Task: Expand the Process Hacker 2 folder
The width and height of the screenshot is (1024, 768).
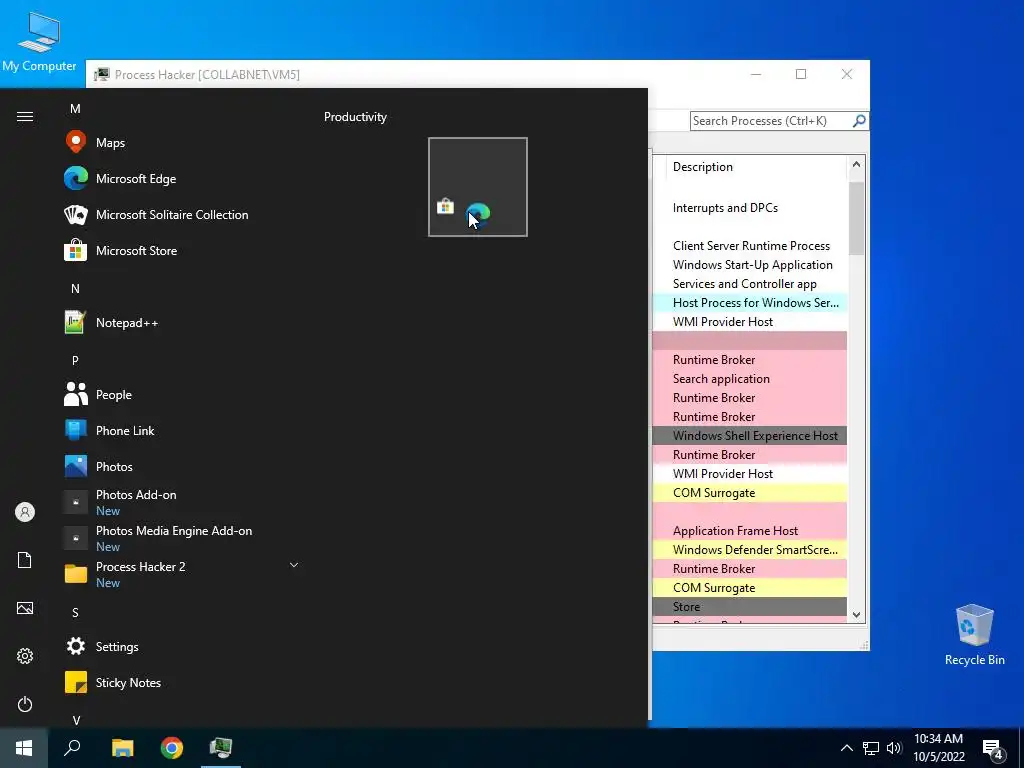Action: click(x=294, y=565)
